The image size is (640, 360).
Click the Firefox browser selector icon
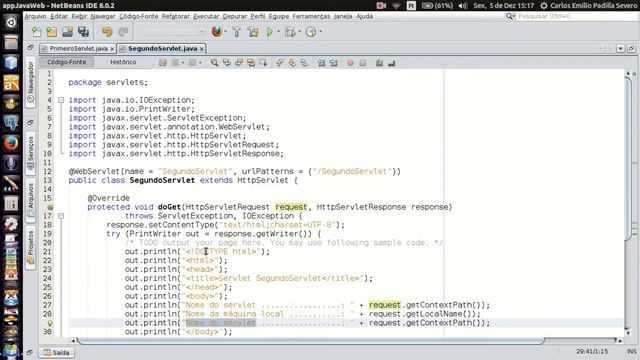pos(217,32)
